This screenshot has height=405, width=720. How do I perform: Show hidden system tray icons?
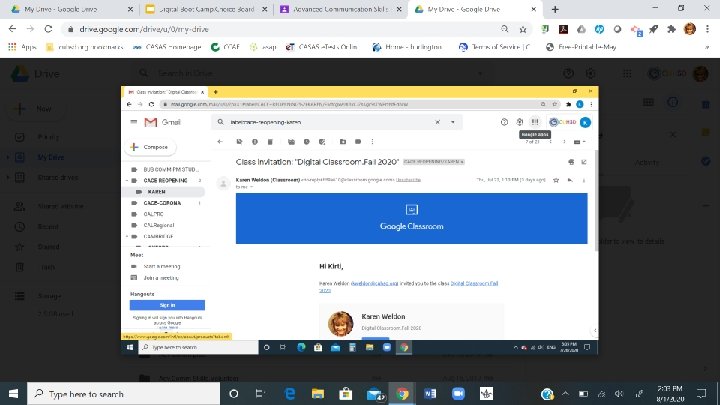point(565,394)
